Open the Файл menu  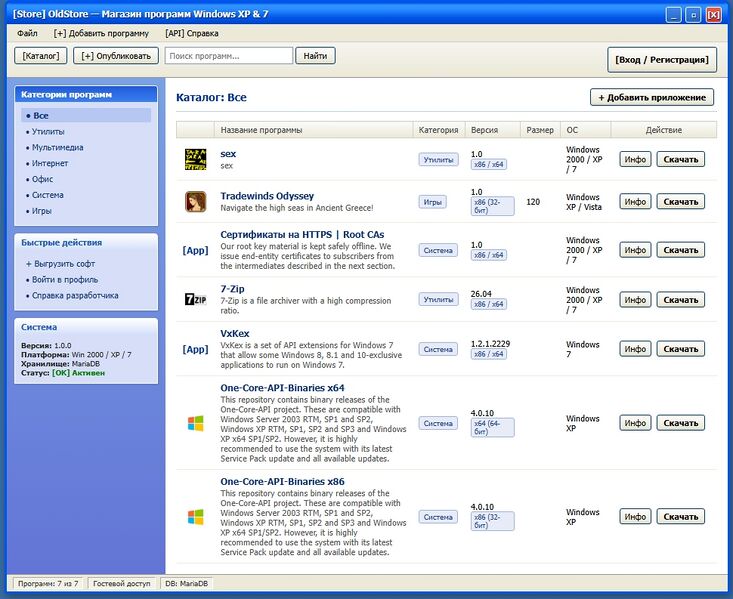pyautogui.click(x=27, y=33)
